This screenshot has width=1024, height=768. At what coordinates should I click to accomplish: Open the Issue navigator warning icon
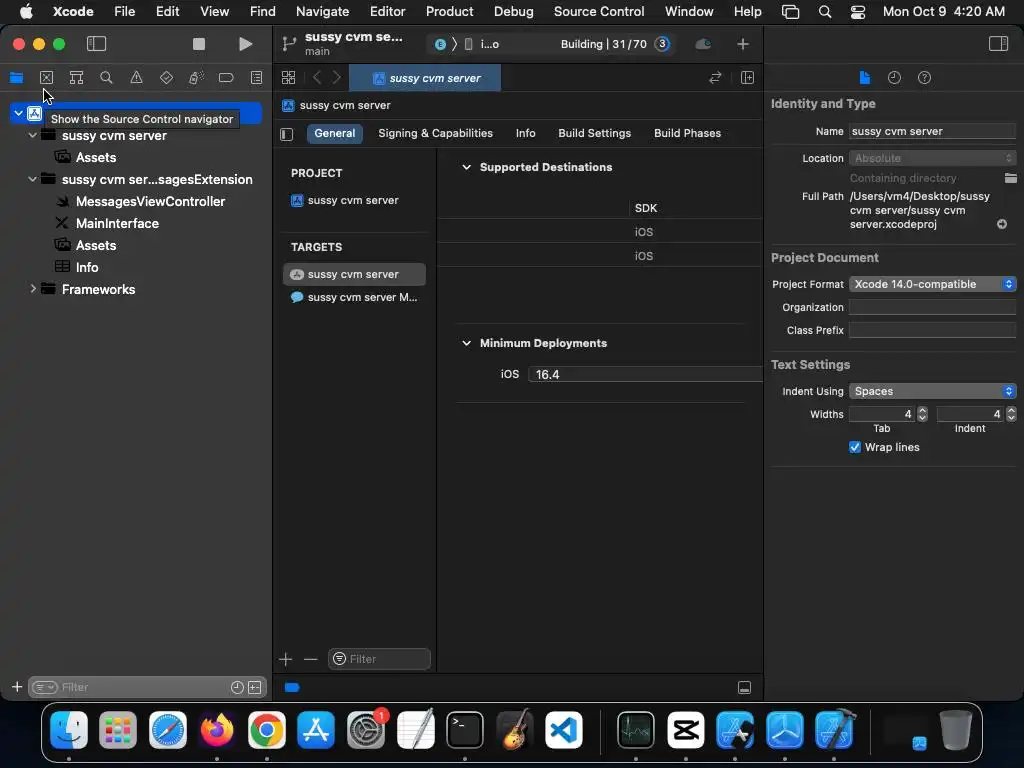pyautogui.click(x=136, y=78)
